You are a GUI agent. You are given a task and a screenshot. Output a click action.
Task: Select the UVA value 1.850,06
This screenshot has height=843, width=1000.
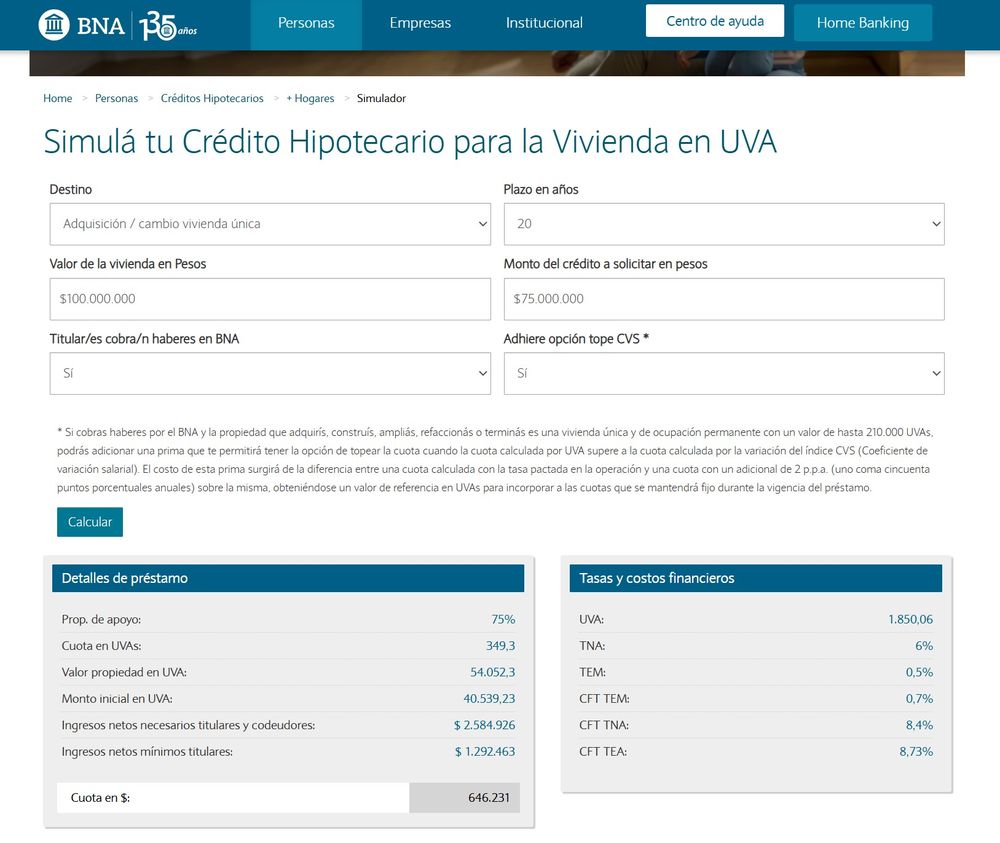[911, 619]
